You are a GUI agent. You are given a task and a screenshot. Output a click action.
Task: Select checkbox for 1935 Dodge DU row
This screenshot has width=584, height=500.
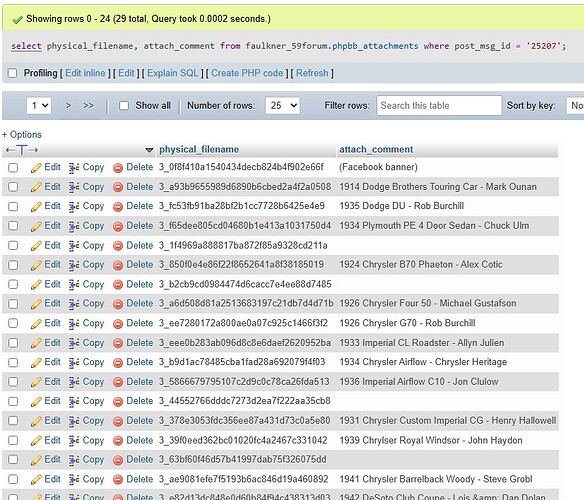click(x=13, y=206)
